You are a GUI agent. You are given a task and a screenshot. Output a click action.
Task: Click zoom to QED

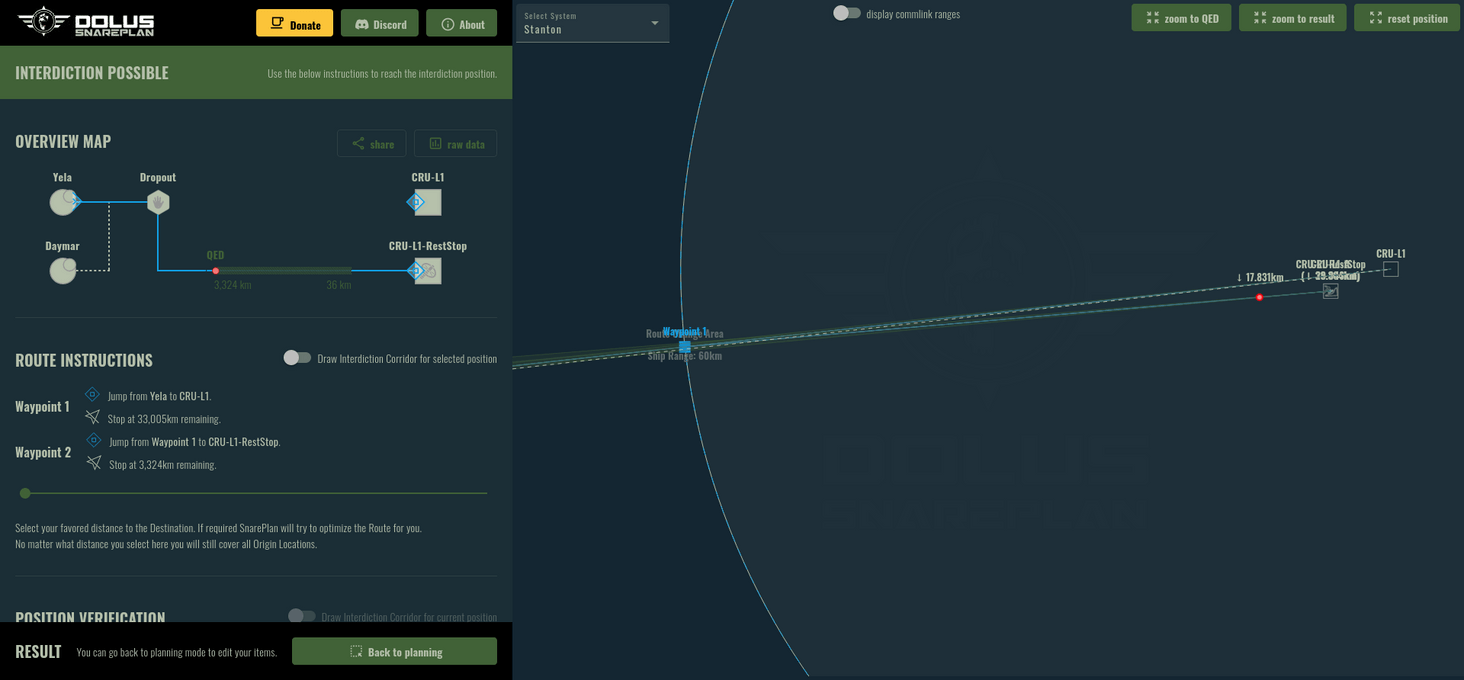click(x=1181, y=17)
